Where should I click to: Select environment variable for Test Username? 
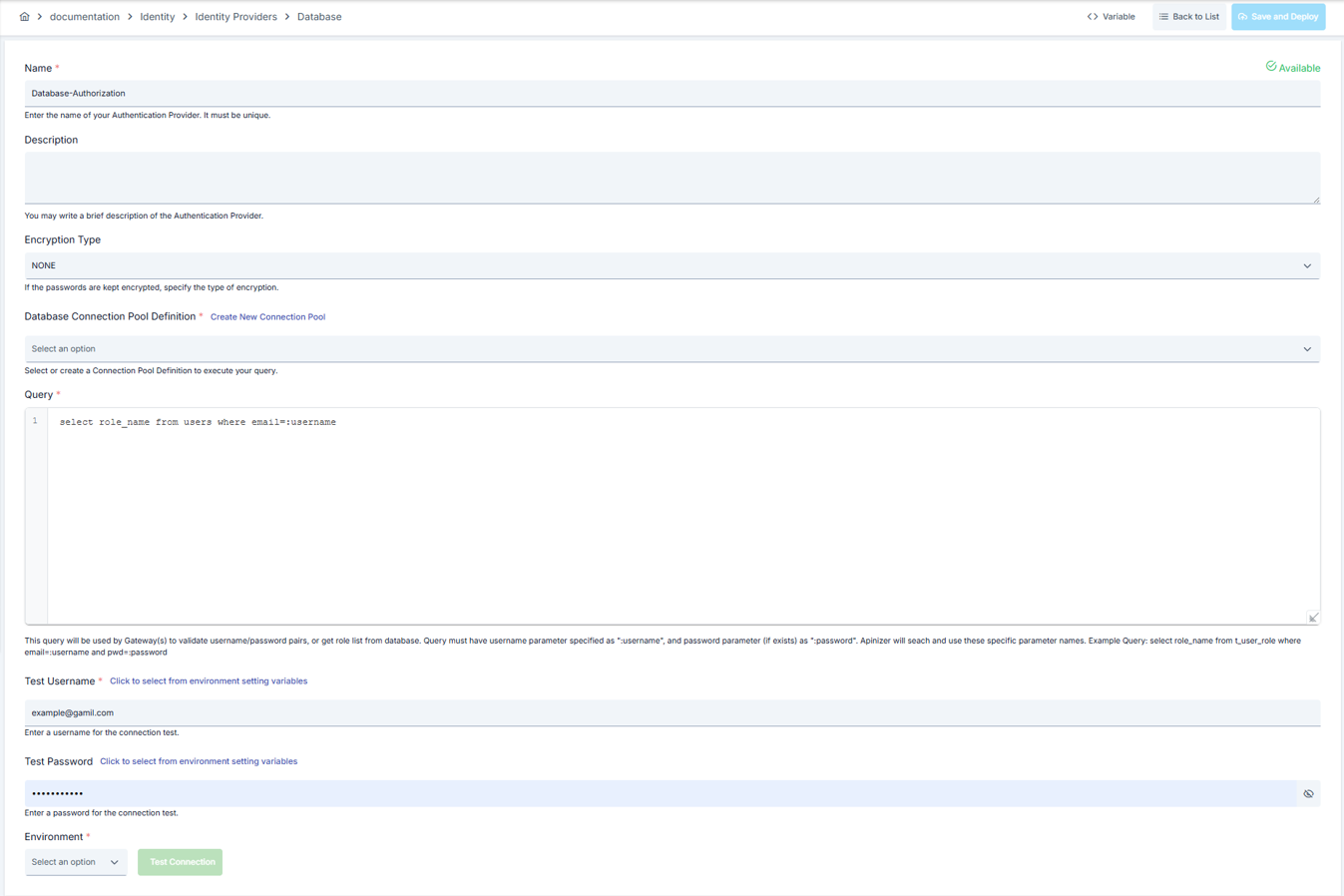coord(209,681)
